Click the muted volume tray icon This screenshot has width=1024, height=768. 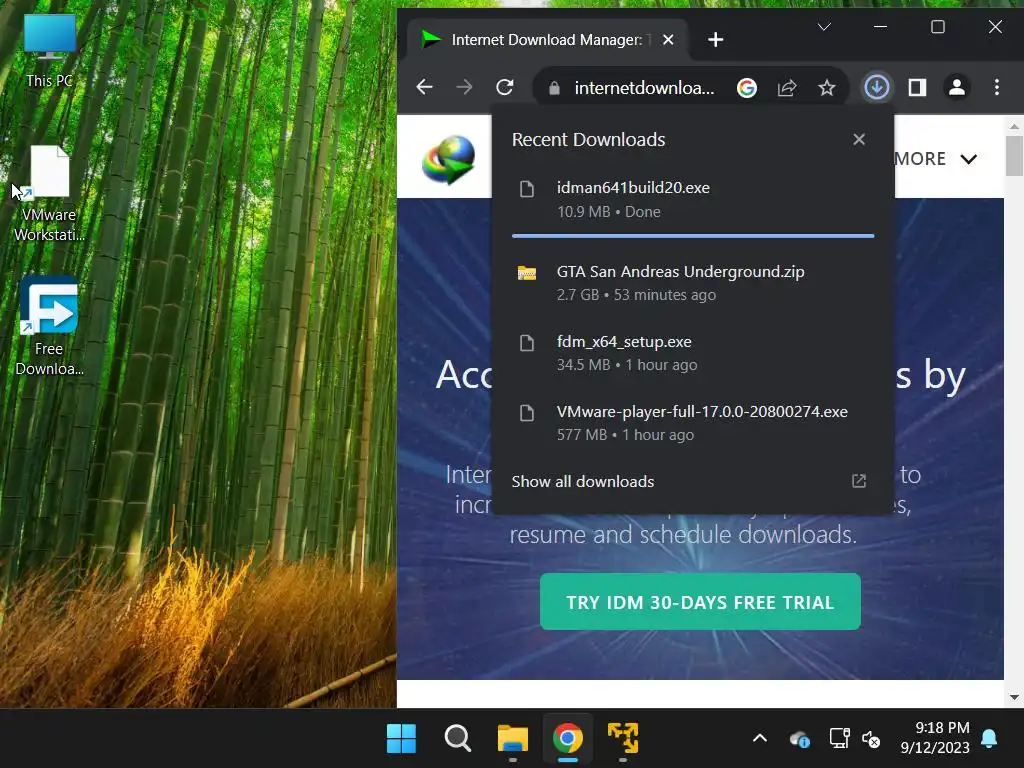pos(871,739)
